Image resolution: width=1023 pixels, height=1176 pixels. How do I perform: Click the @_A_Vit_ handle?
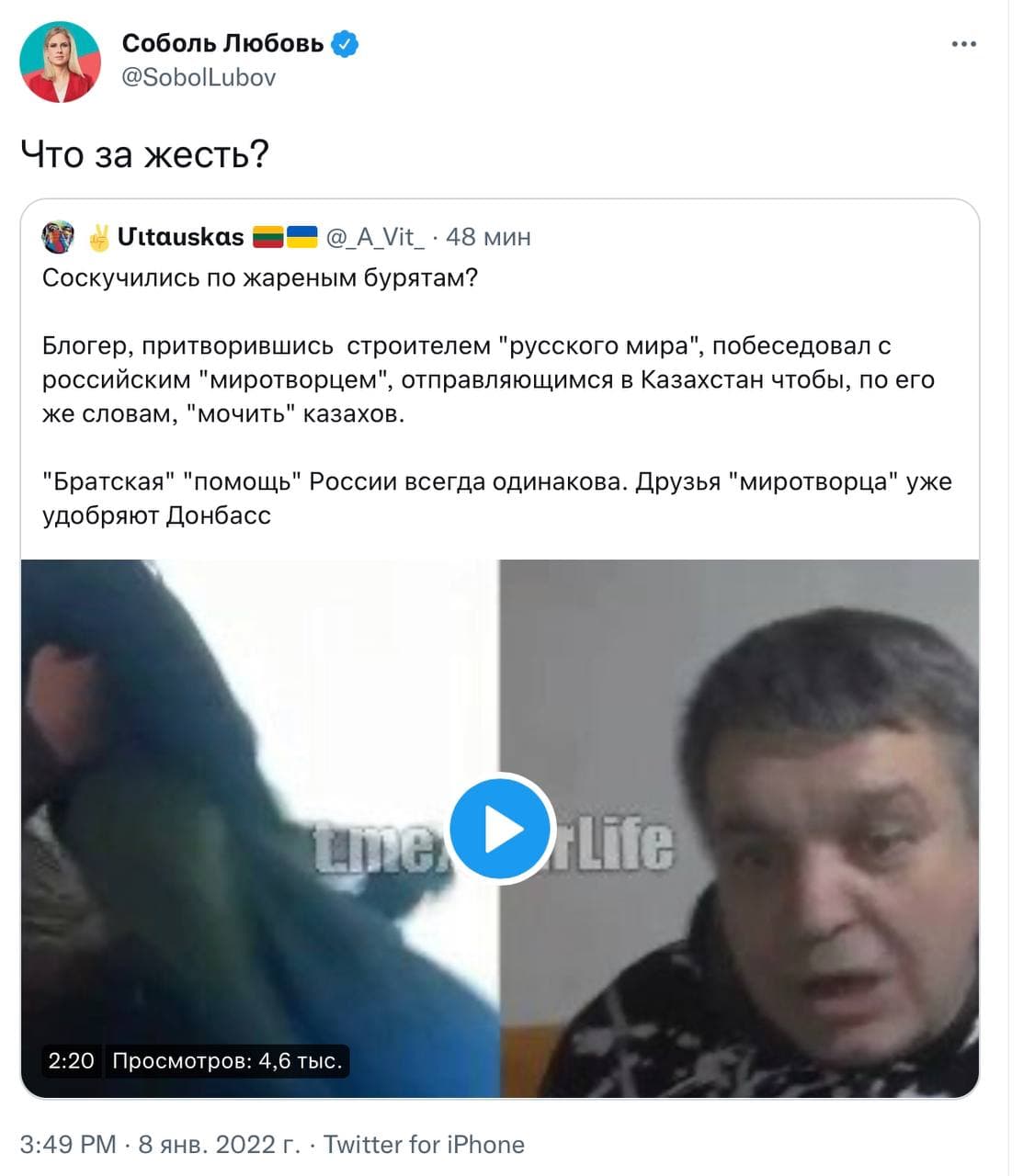pyautogui.click(x=375, y=237)
